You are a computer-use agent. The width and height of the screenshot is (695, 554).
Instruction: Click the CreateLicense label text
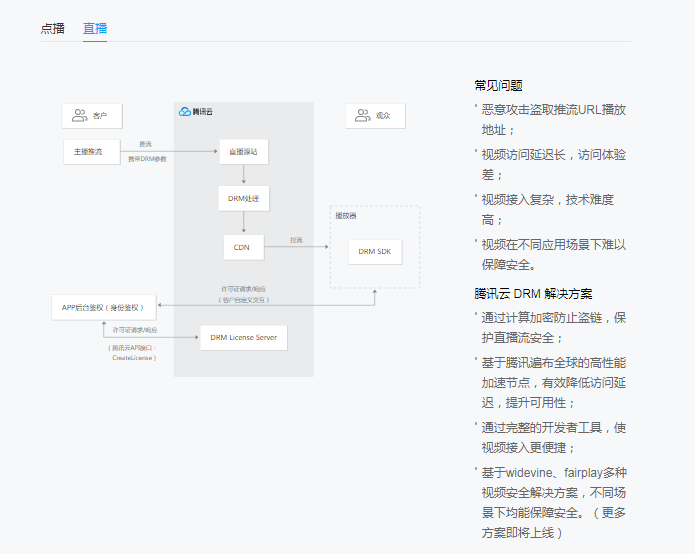pos(133,358)
